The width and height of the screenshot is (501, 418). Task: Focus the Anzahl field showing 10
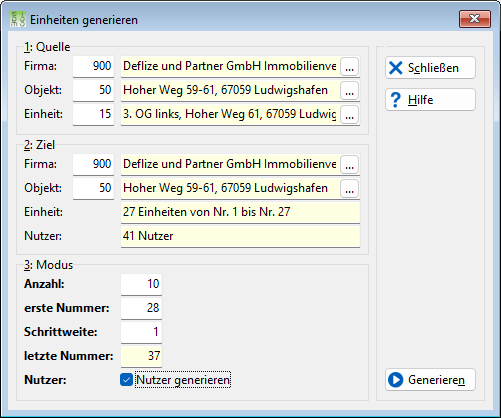pos(141,284)
